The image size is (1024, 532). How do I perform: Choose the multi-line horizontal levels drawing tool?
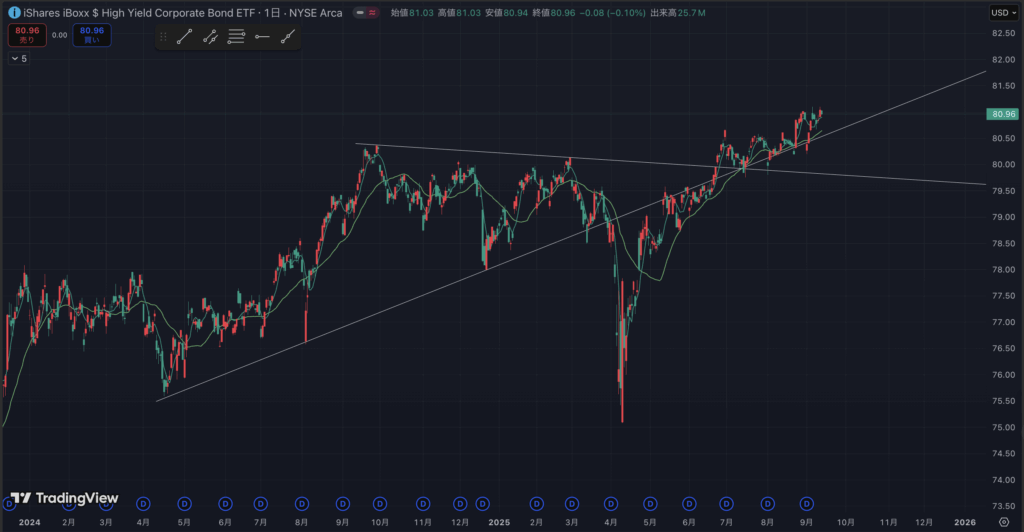pyautogui.click(x=236, y=37)
